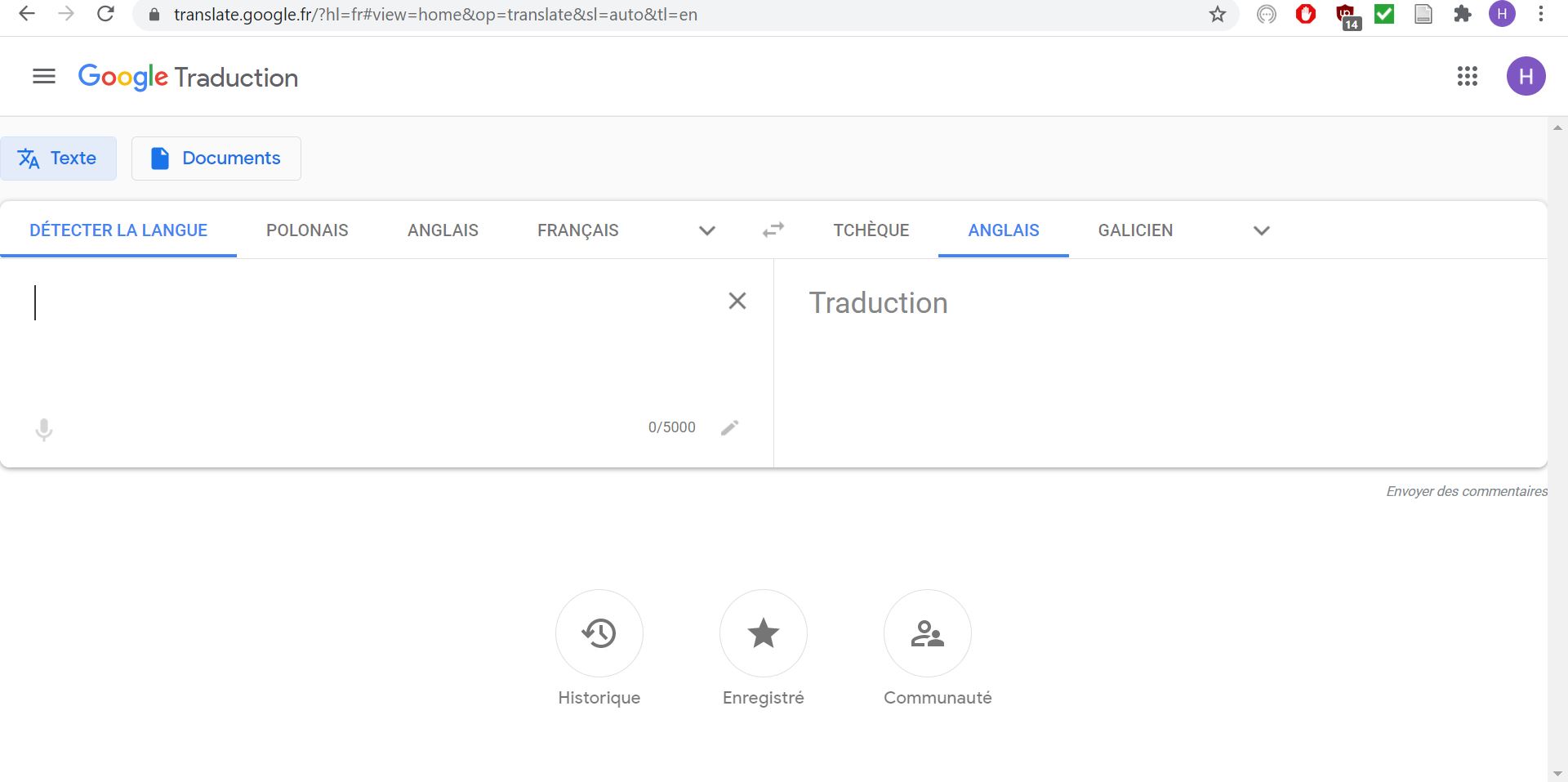Click the page scrollbar down arrow

(x=1557, y=773)
